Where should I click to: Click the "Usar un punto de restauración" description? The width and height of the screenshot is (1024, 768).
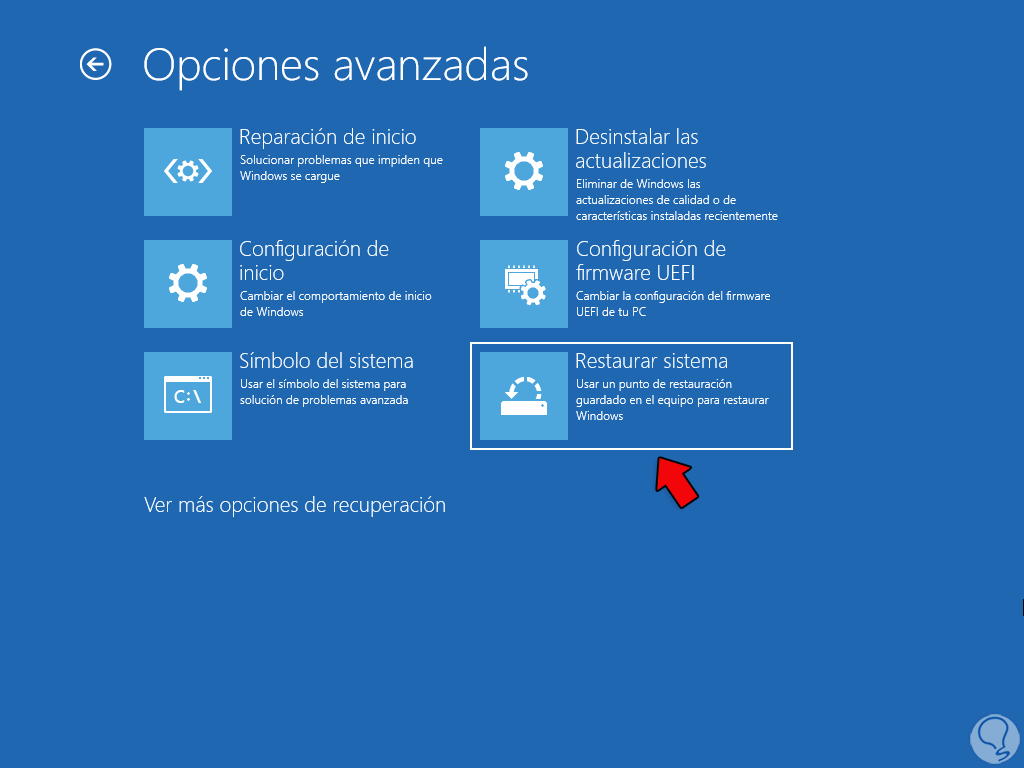(673, 400)
